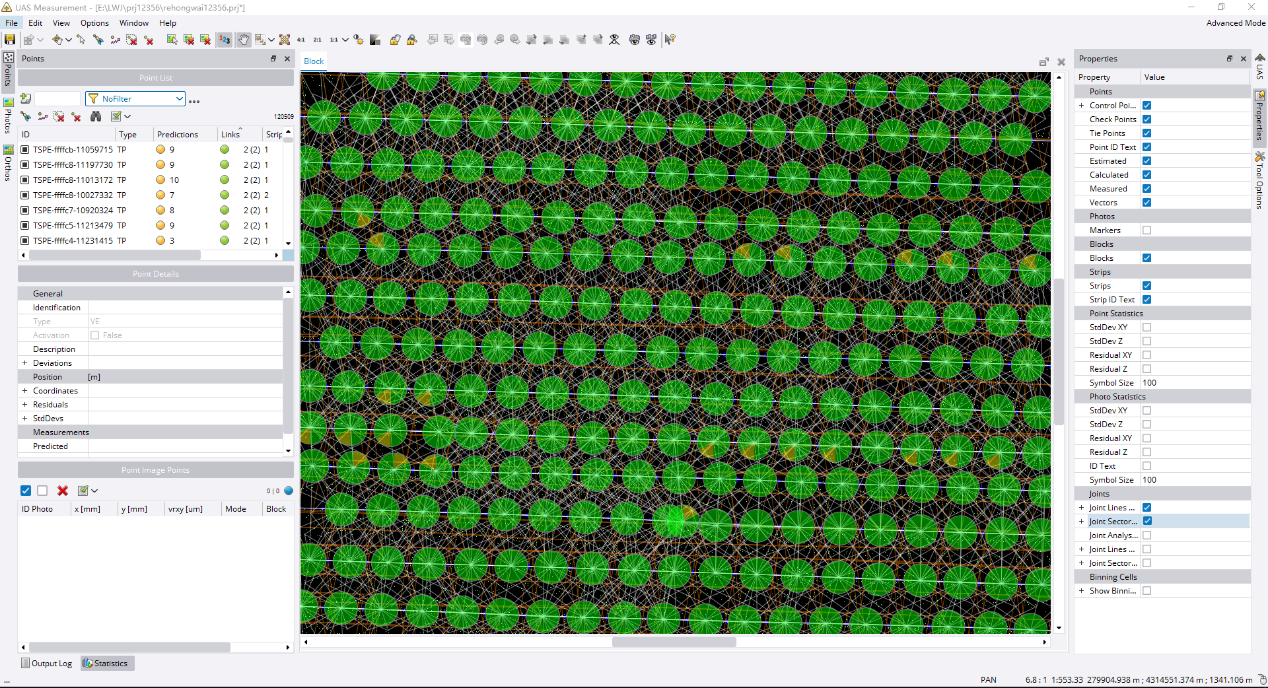Screen dimensions: 1268x688
Task: Click the red X delete icon in Point Image Points
Action: [x=62, y=490]
